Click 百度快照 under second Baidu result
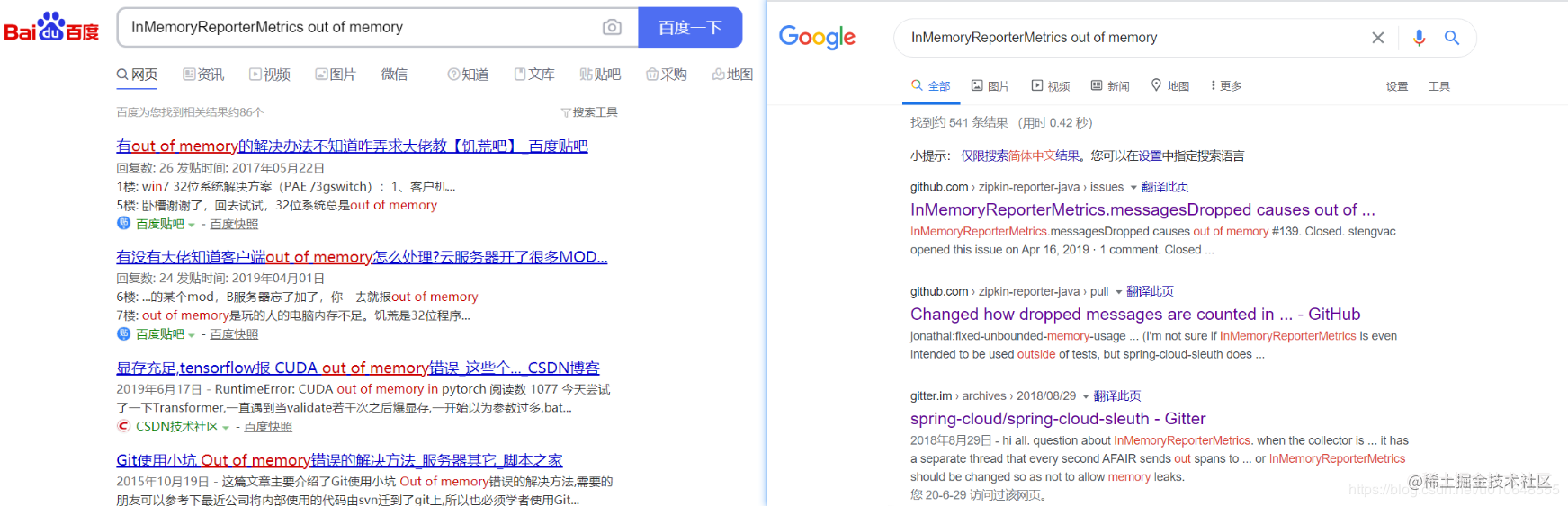 (x=234, y=334)
